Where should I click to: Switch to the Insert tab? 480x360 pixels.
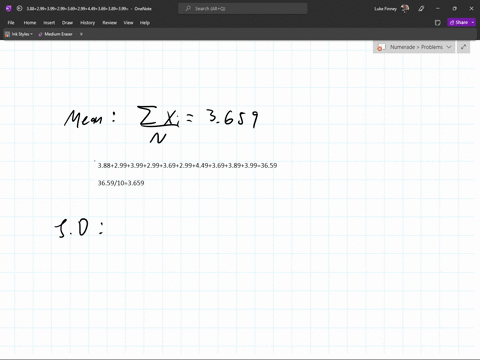click(49, 23)
